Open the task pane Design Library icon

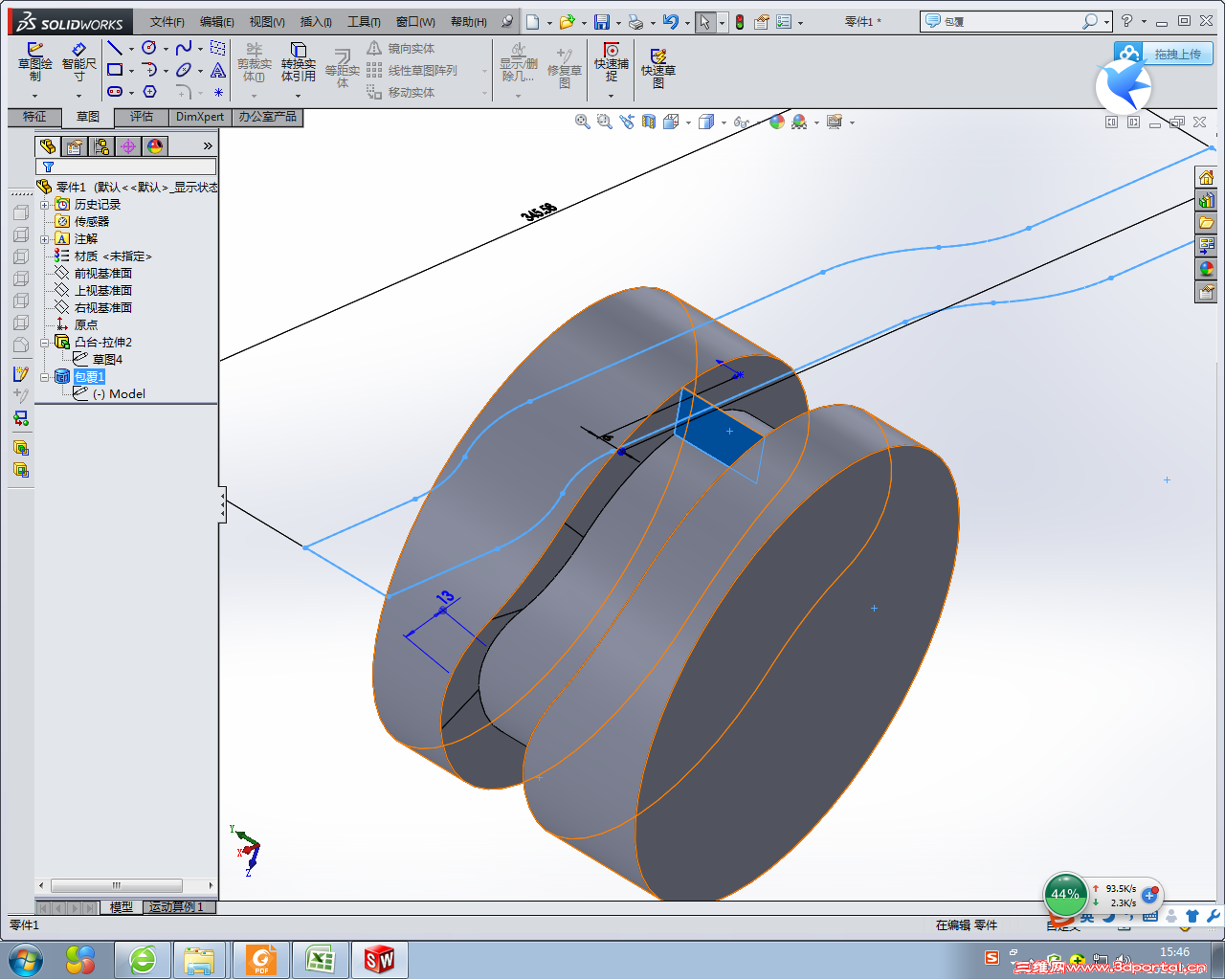point(1206,200)
